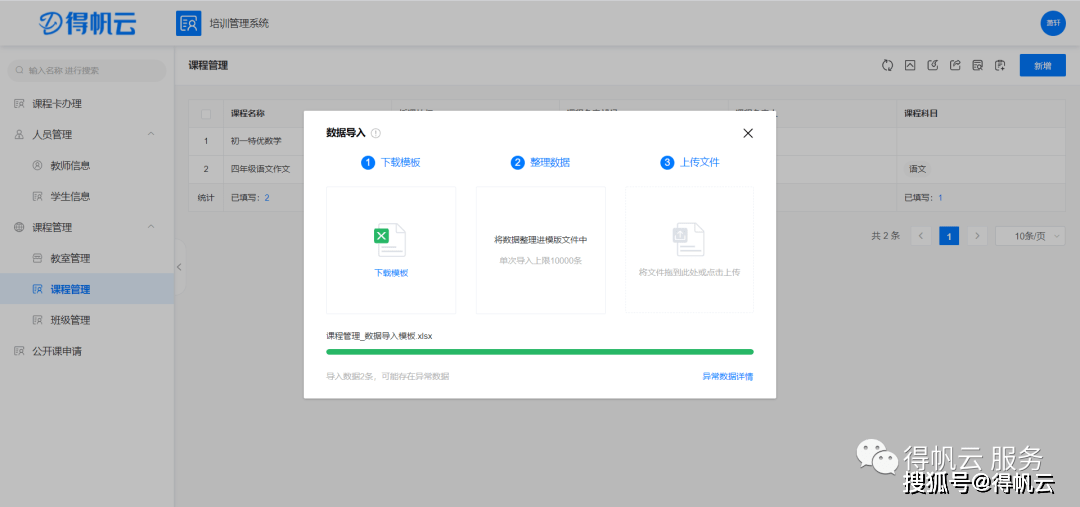Close the 数据导入 dialog

[748, 133]
